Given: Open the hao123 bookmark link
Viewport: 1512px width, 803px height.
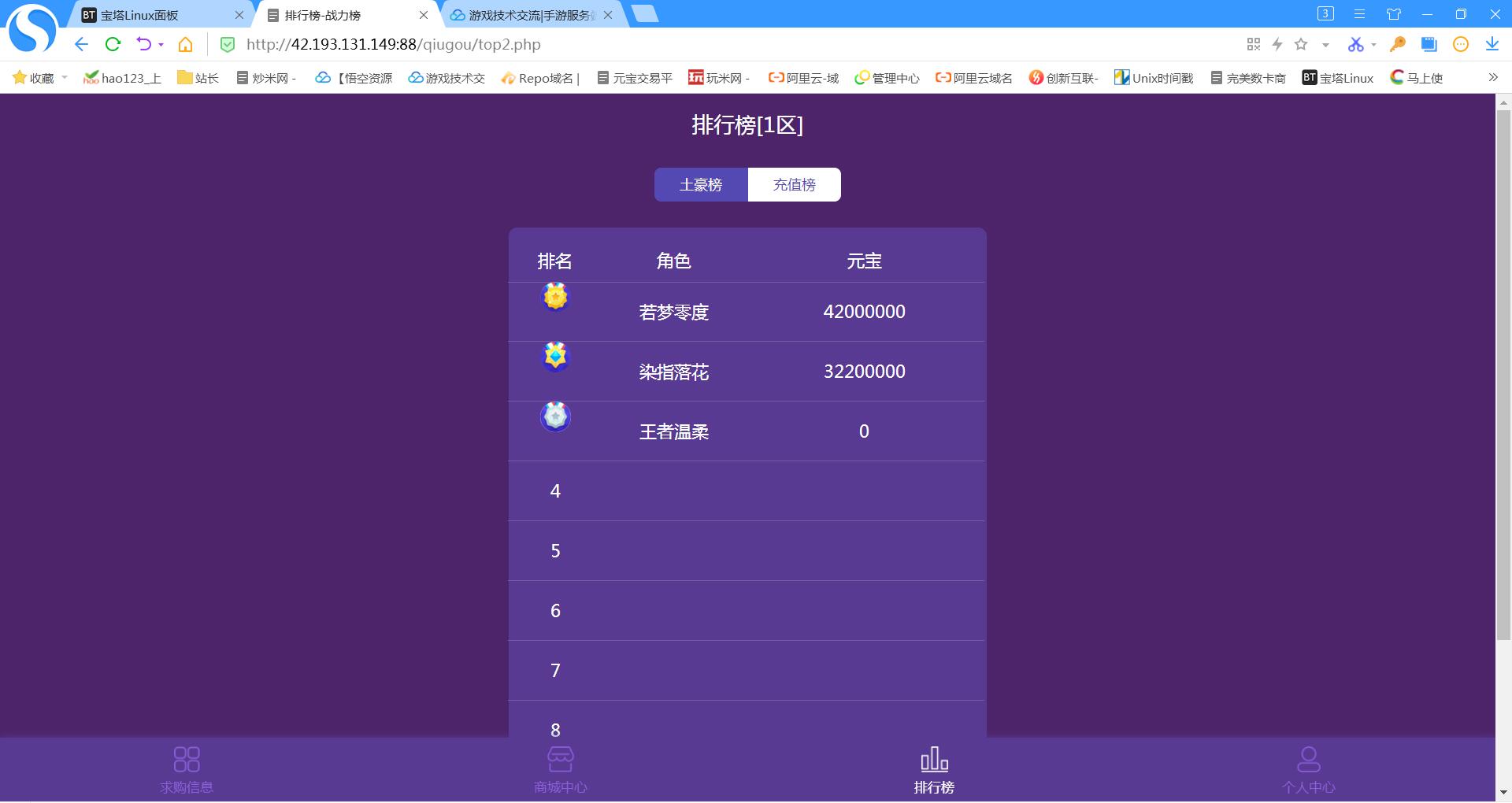Looking at the screenshot, I should point(122,78).
